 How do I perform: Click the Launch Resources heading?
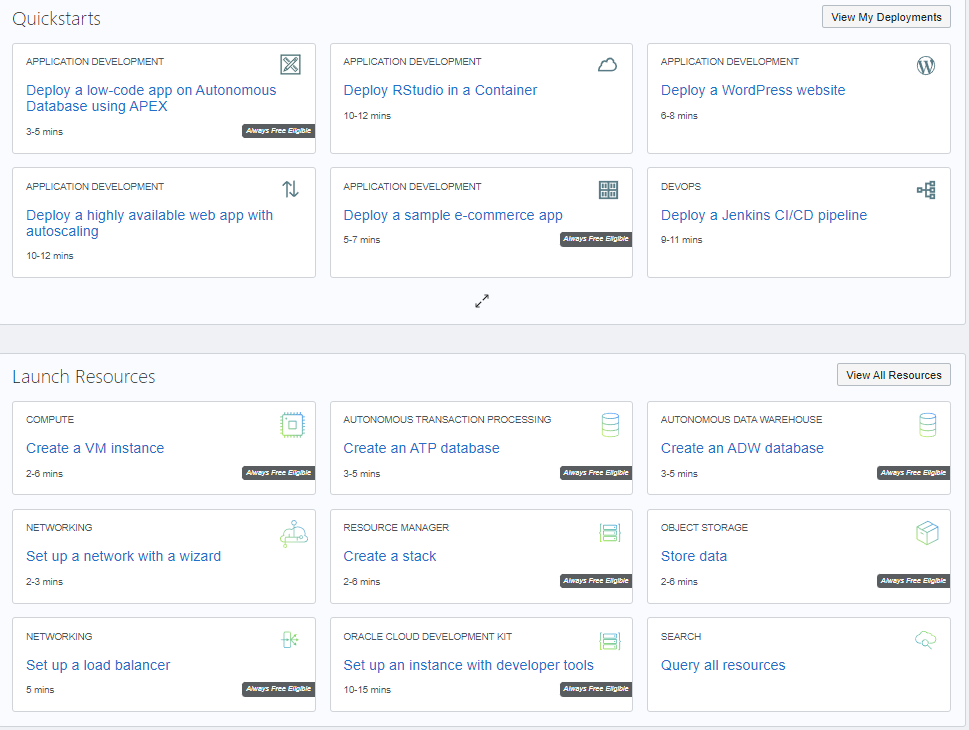point(84,376)
